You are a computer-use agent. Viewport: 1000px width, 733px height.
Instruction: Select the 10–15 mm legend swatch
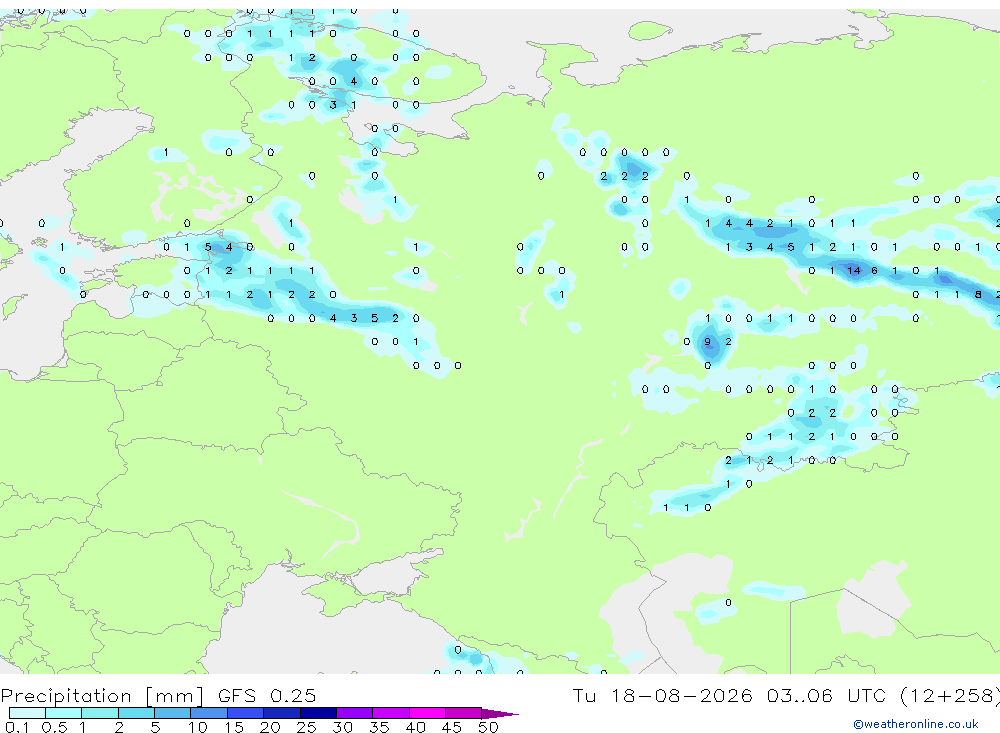click(209, 713)
